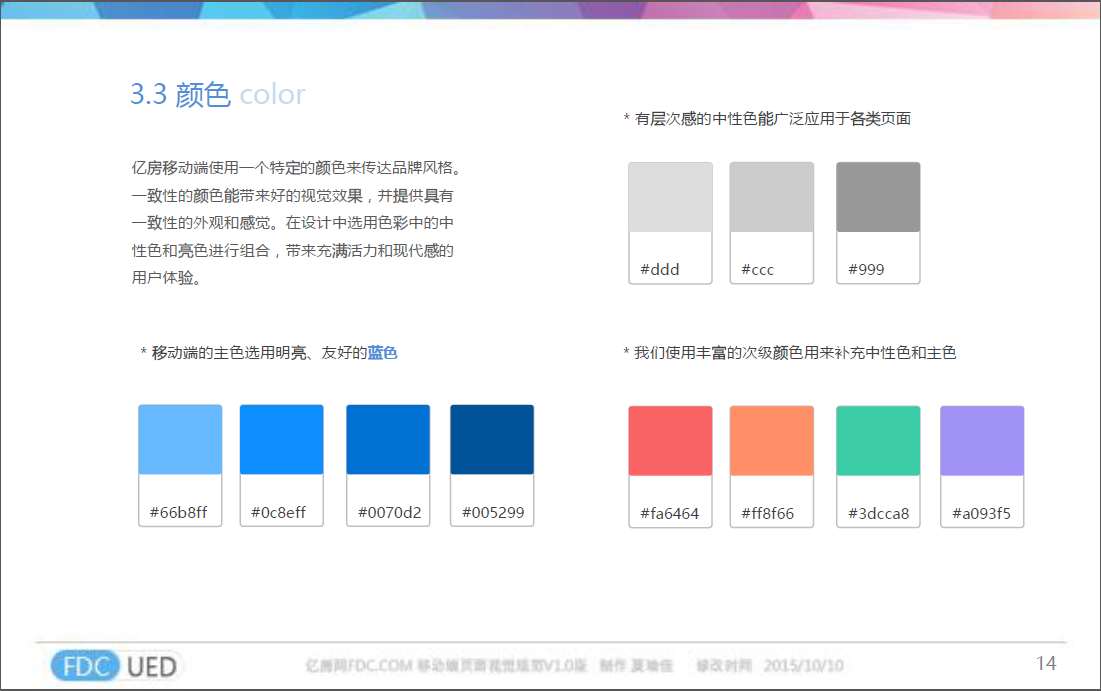This screenshot has width=1101, height=691.
Task: Click the page number 14
Action: (1046, 663)
